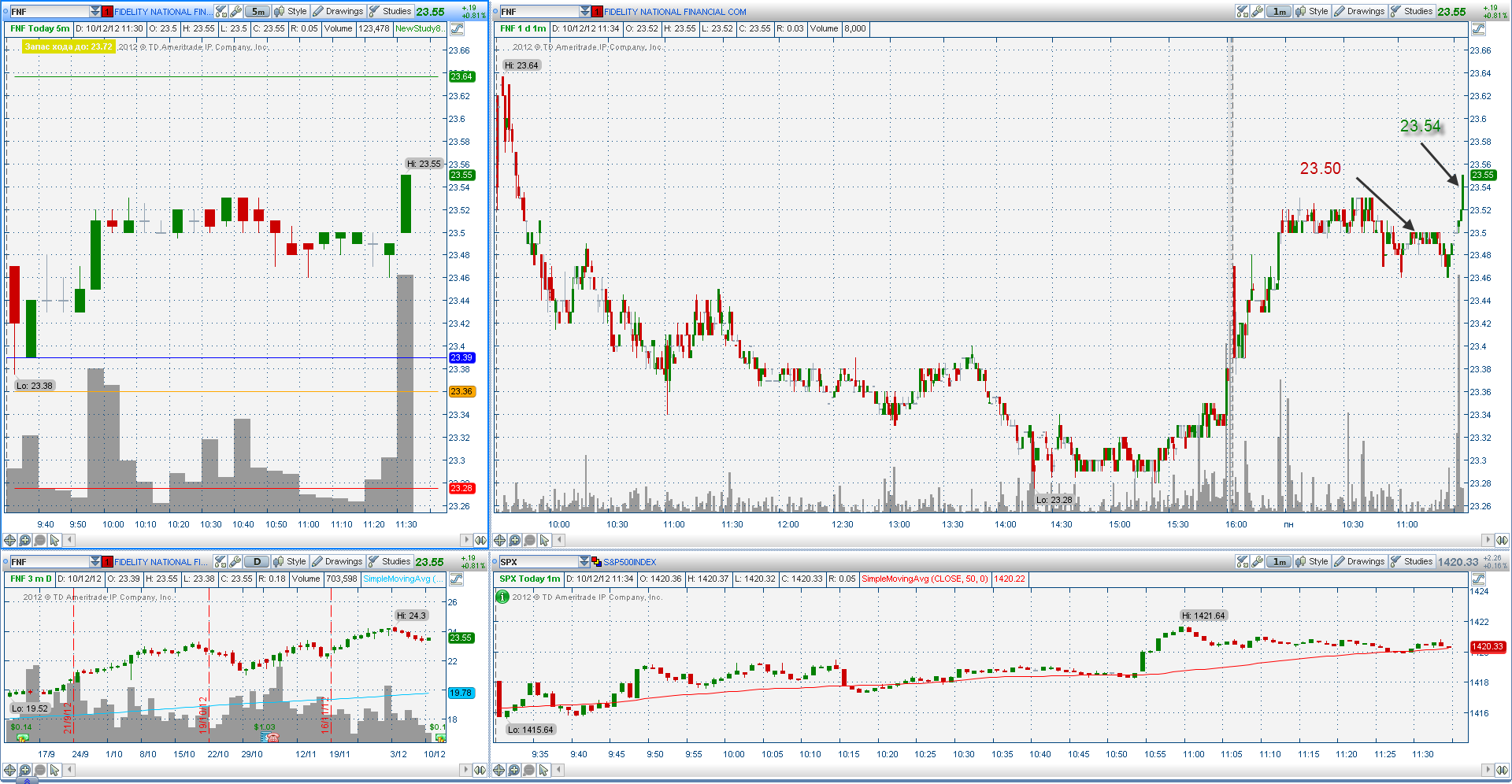Click 23.39 blue price label in 5m chart
The image size is (1512, 784).
pos(461,357)
